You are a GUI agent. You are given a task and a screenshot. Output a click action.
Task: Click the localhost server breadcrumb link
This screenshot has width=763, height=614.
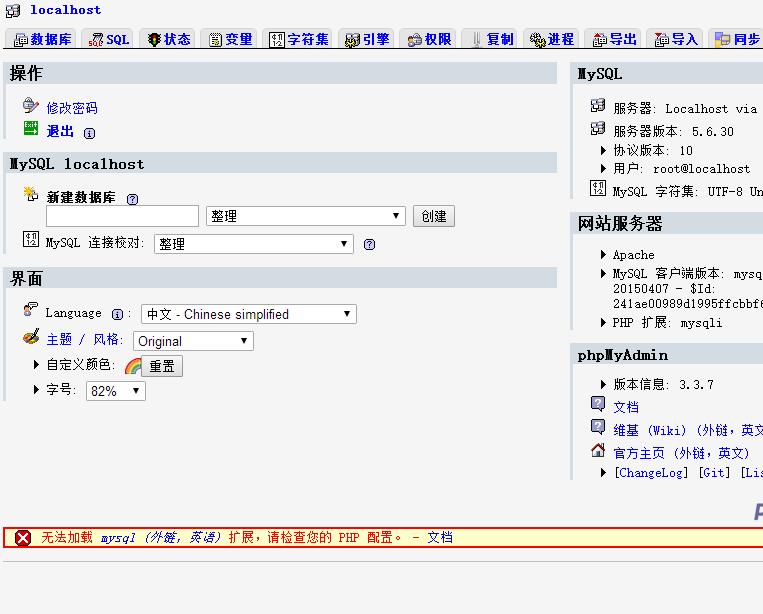66,10
